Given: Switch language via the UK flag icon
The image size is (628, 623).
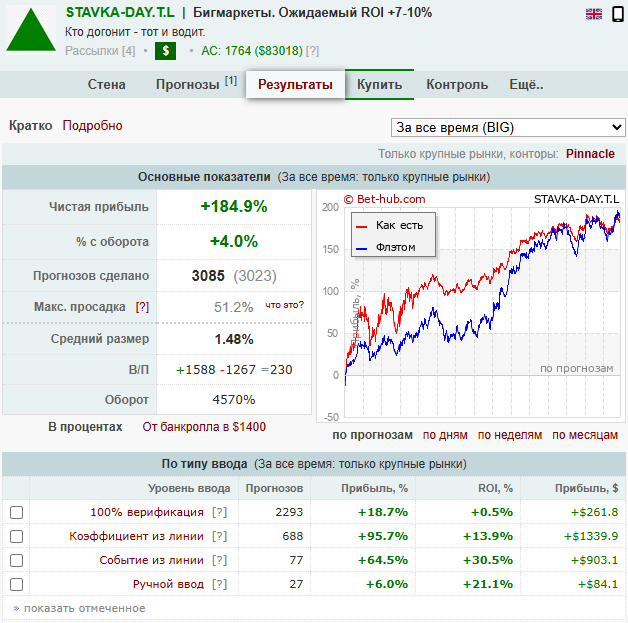Looking at the screenshot, I should click(x=594, y=13).
